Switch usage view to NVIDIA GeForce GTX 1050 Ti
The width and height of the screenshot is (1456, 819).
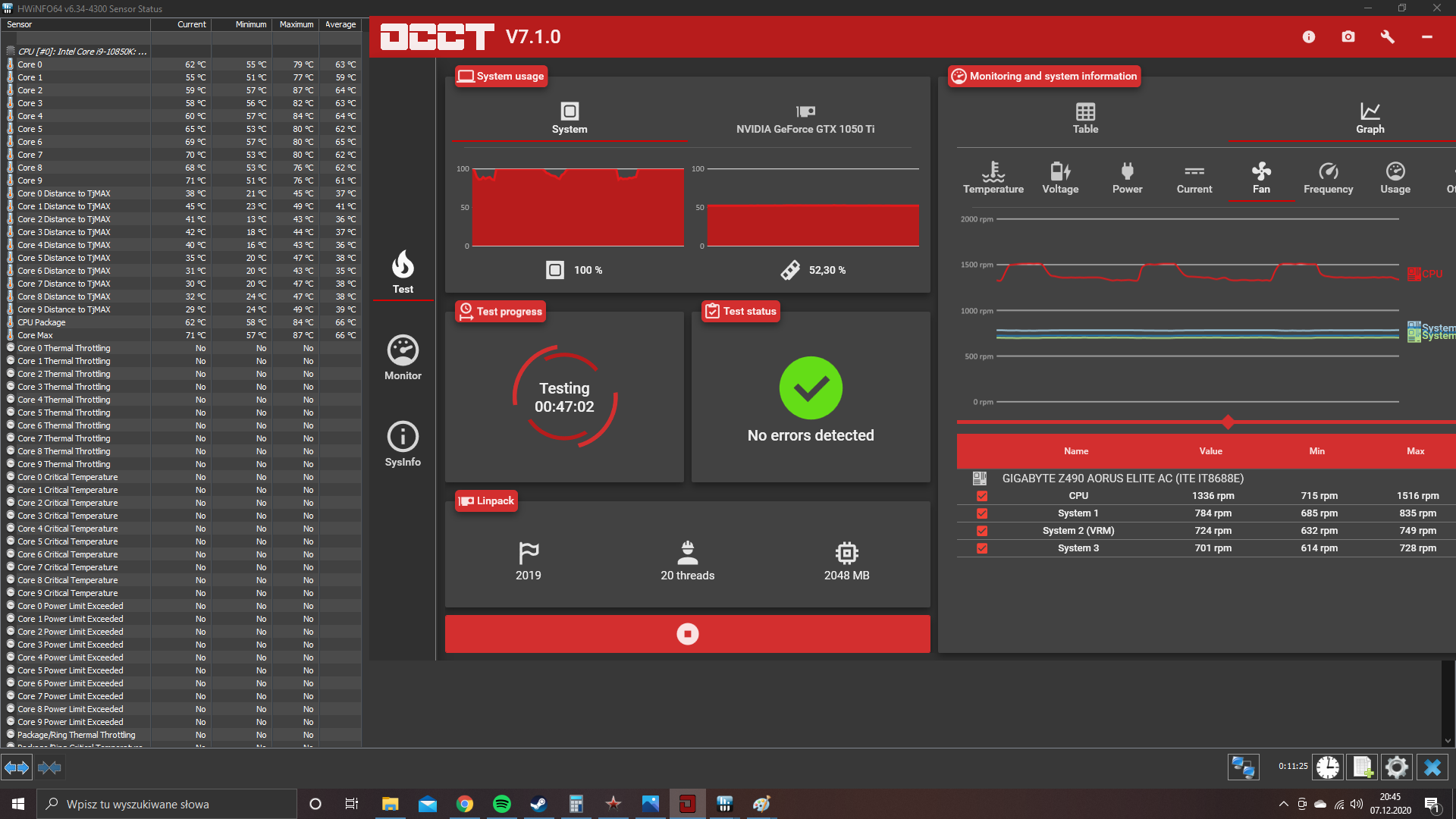(805, 118)
